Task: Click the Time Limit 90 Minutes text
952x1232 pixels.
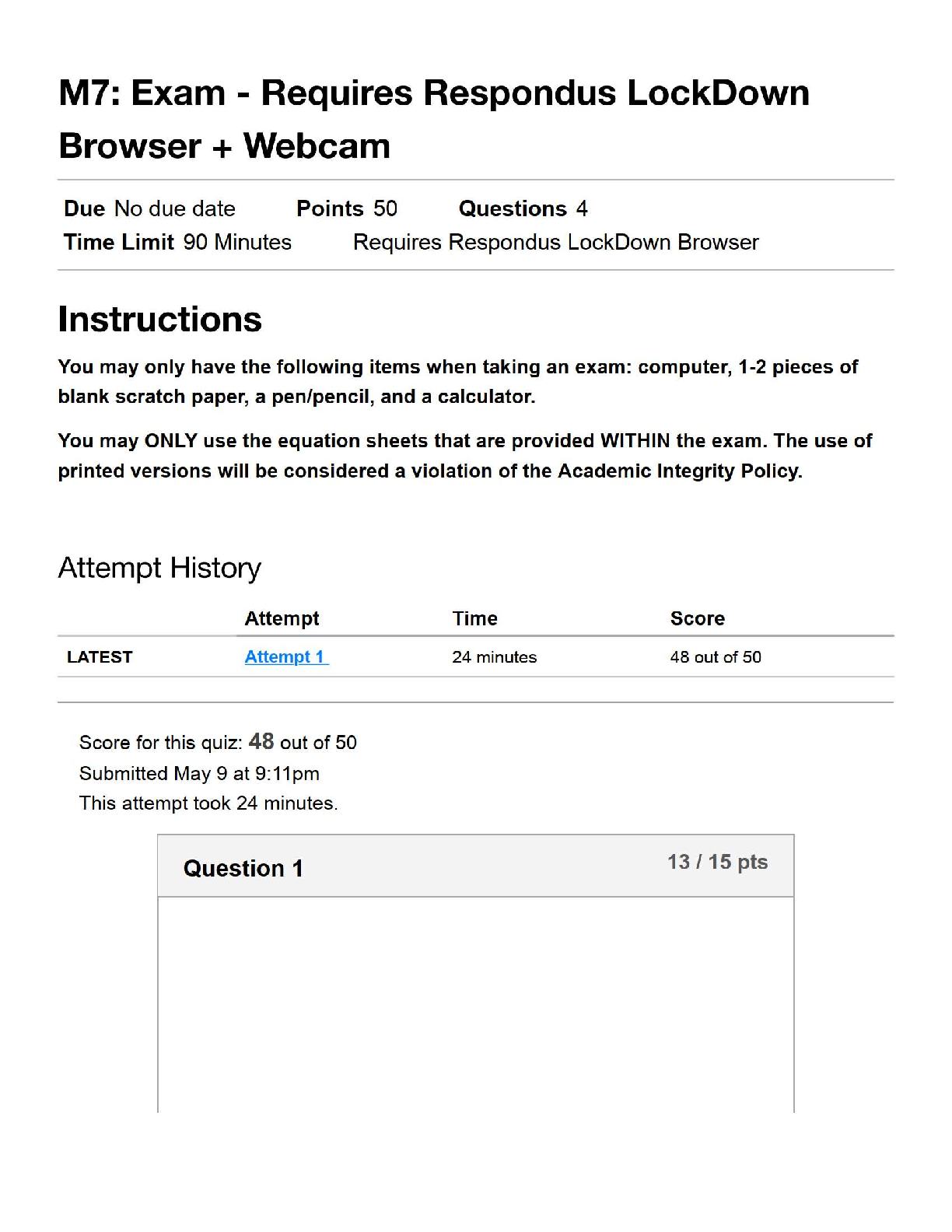Action: [x=177, y=242]
